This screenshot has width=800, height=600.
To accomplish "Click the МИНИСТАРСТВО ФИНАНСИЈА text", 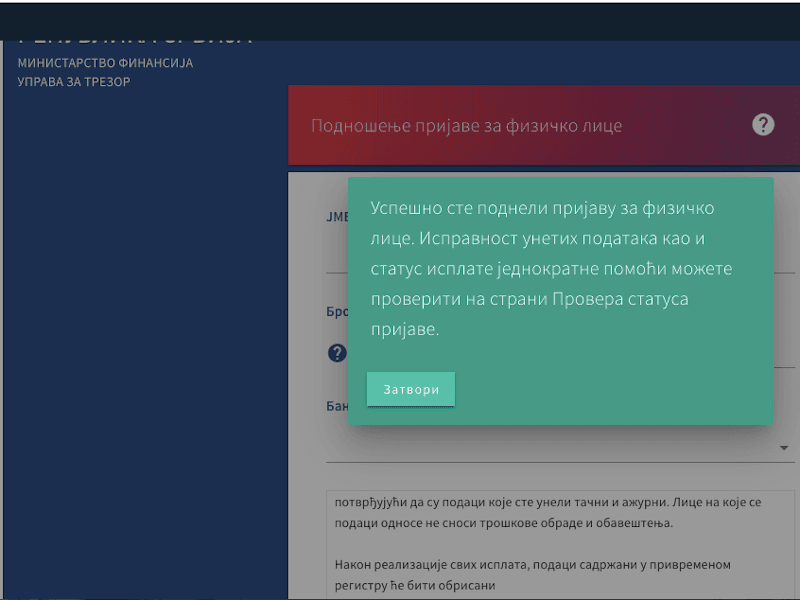I will coord(105,63).
